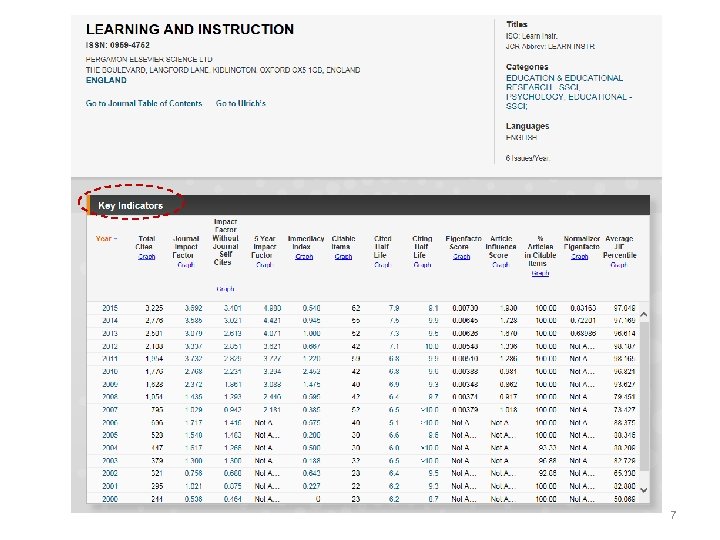Open Graph link under Average JIF Percentile
Screen dimensions: 720x540
pos(619,265)
